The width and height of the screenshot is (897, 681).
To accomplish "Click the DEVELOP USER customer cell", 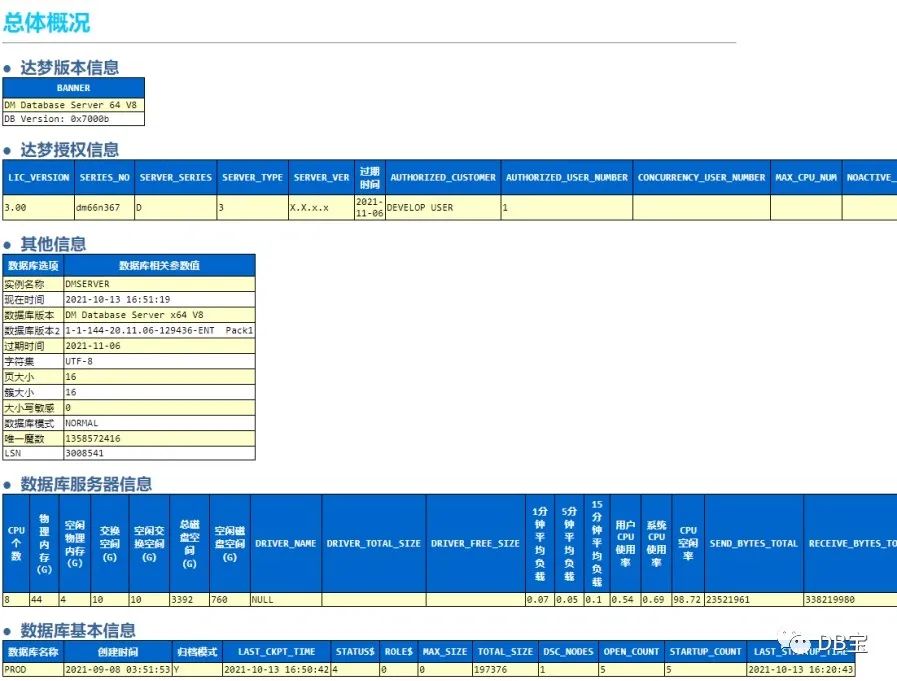I will (x=443, y=207).
